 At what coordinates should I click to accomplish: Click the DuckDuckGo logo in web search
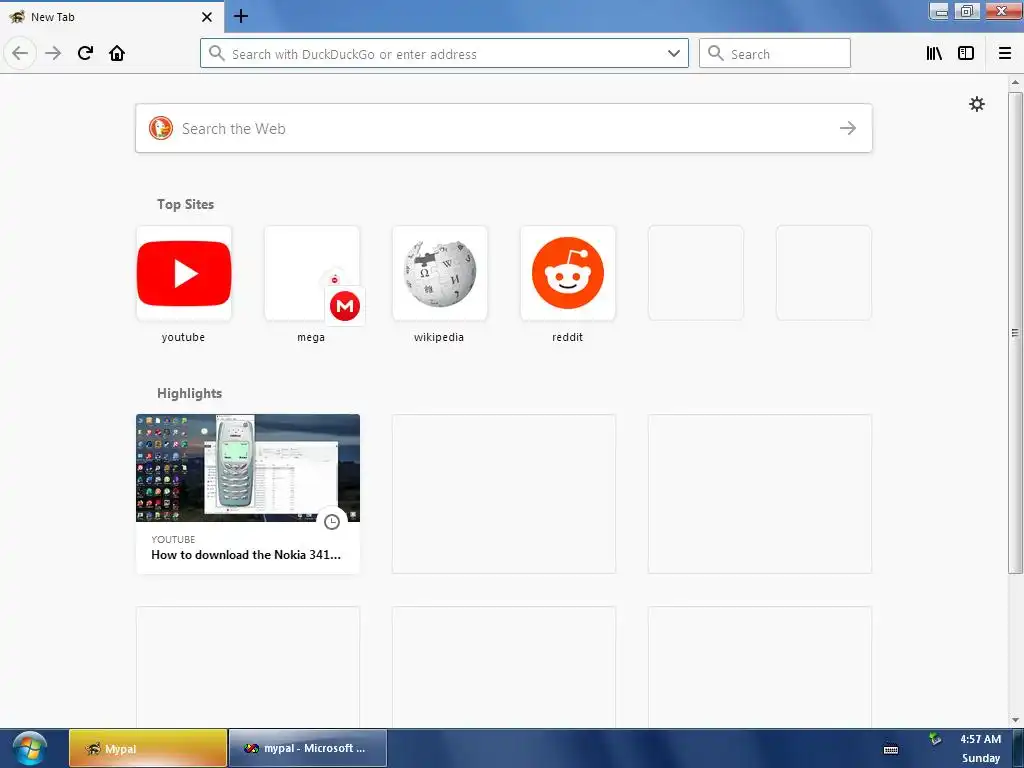161,128
